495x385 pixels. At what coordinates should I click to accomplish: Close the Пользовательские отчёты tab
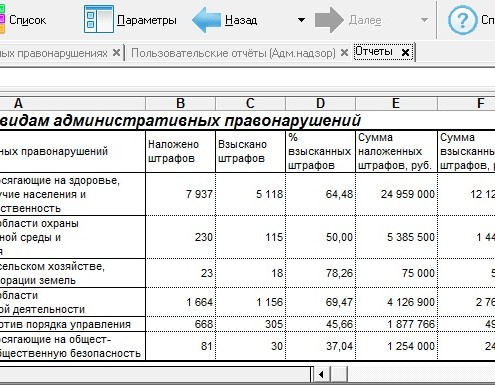point(344,53)
